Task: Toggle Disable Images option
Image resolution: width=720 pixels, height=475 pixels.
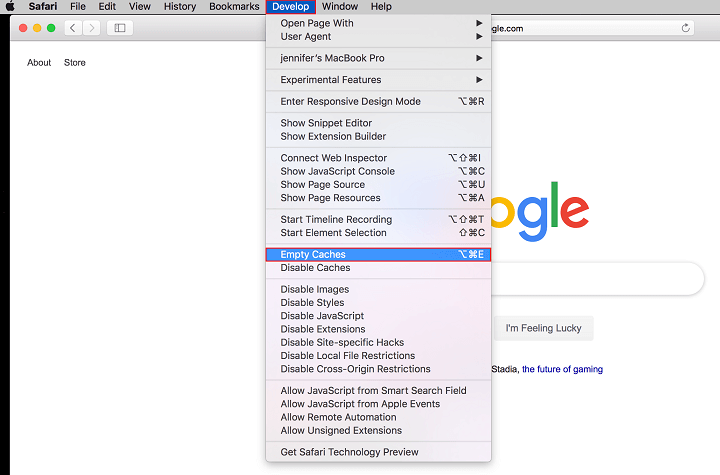Action: [x=378, y=289]
